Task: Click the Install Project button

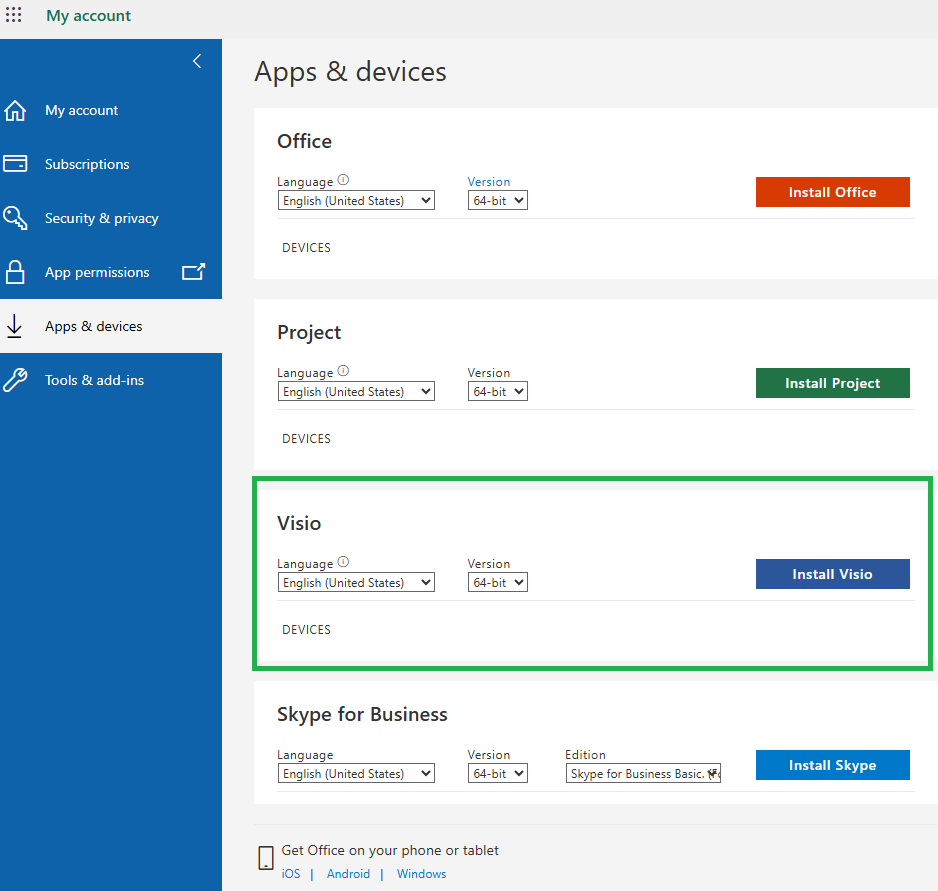Action: pos(832,383)
